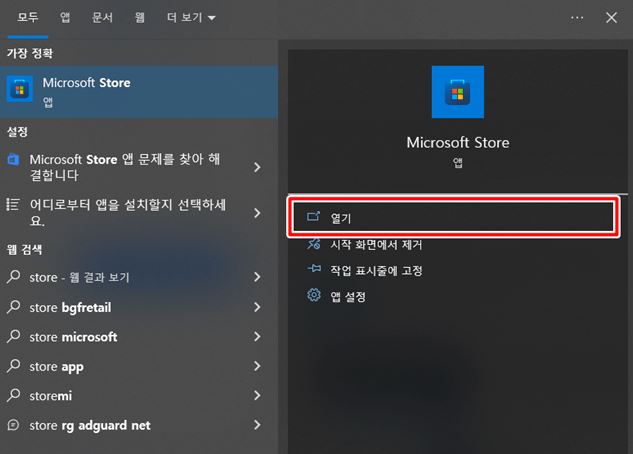Expand arrow for 어디로부터 앱을 설치할지 setting

tap(257, 213)
